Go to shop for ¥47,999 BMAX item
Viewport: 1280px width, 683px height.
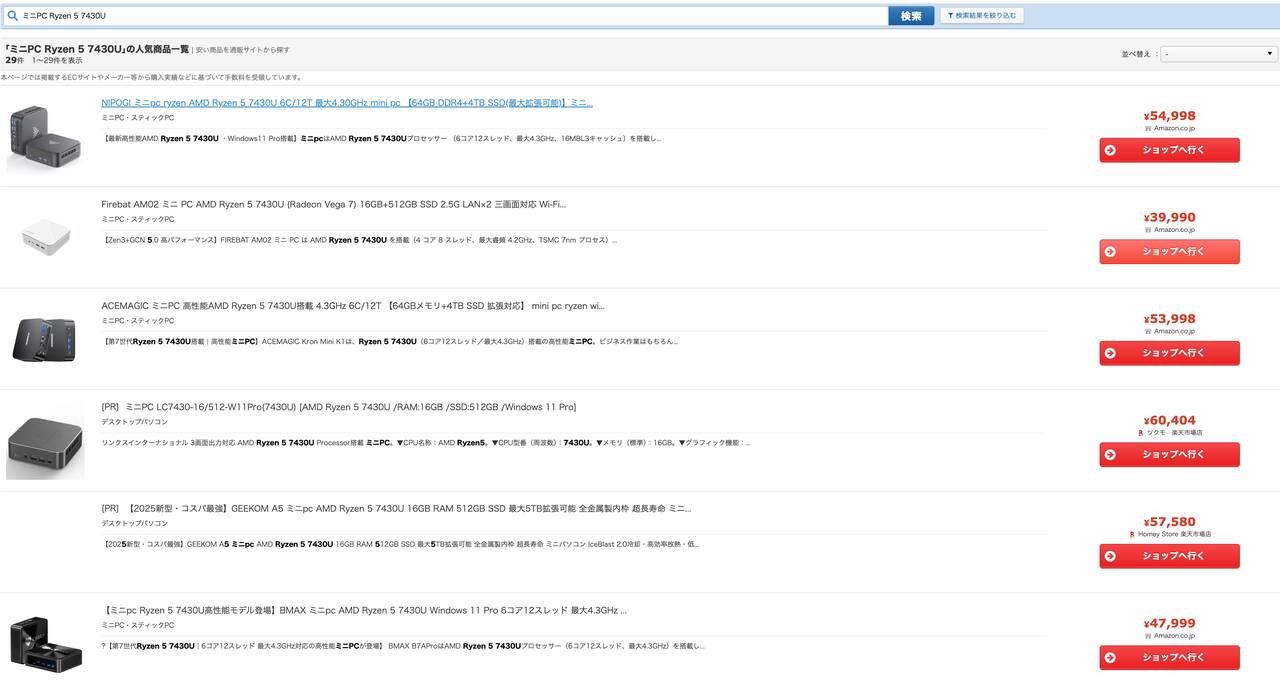click(x=1169, y=657)
